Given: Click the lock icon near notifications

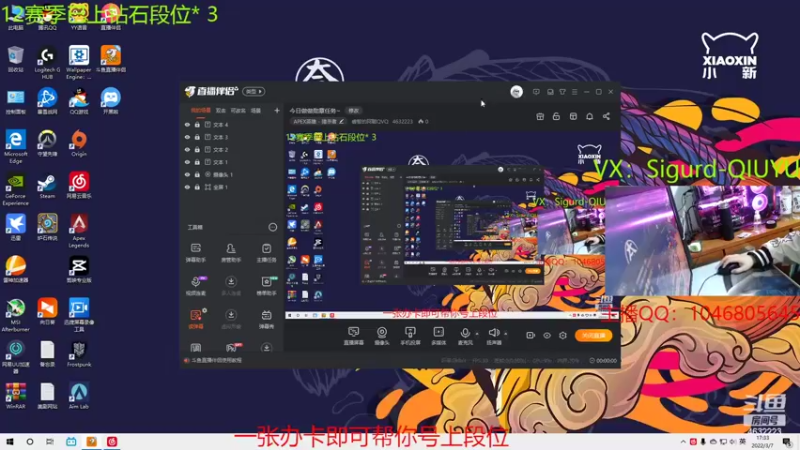Looking at the screenshot, I should [556, 116].
